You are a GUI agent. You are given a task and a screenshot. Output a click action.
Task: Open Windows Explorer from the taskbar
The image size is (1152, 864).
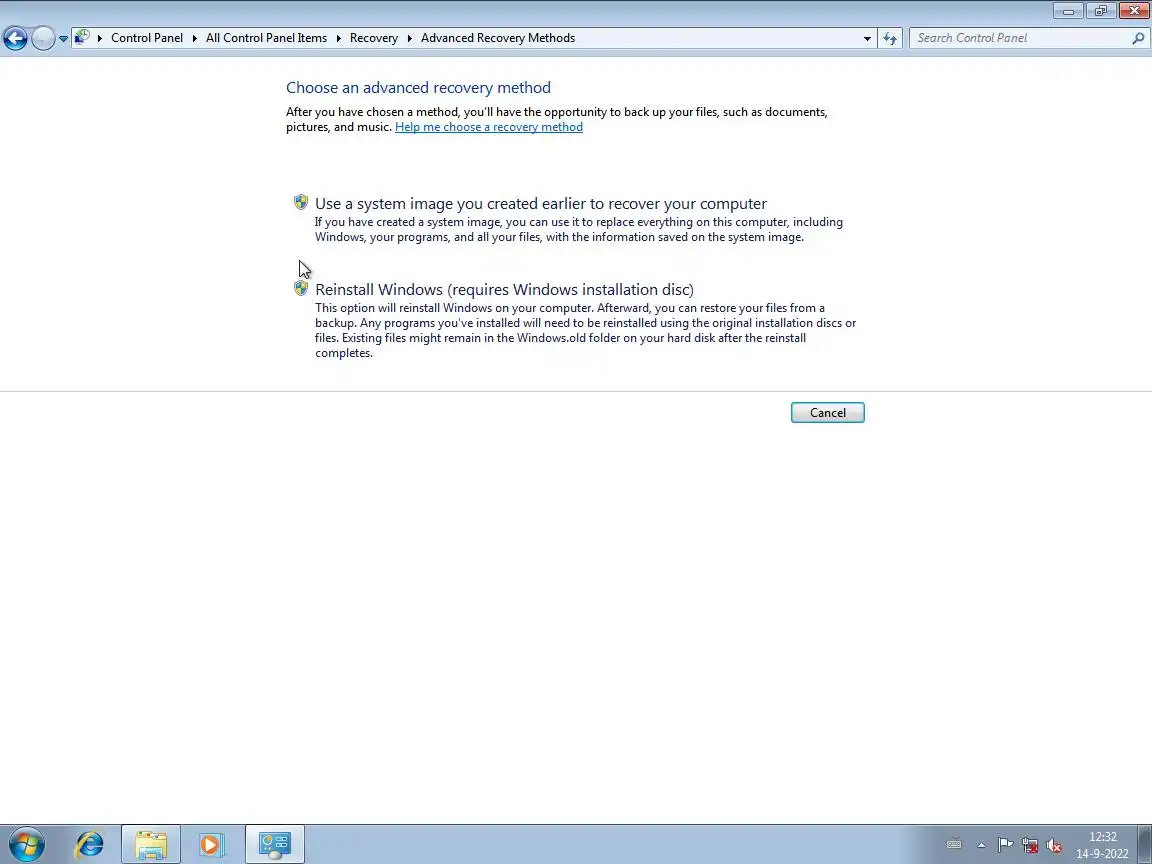pyautogui.click(x=151, y=844)
